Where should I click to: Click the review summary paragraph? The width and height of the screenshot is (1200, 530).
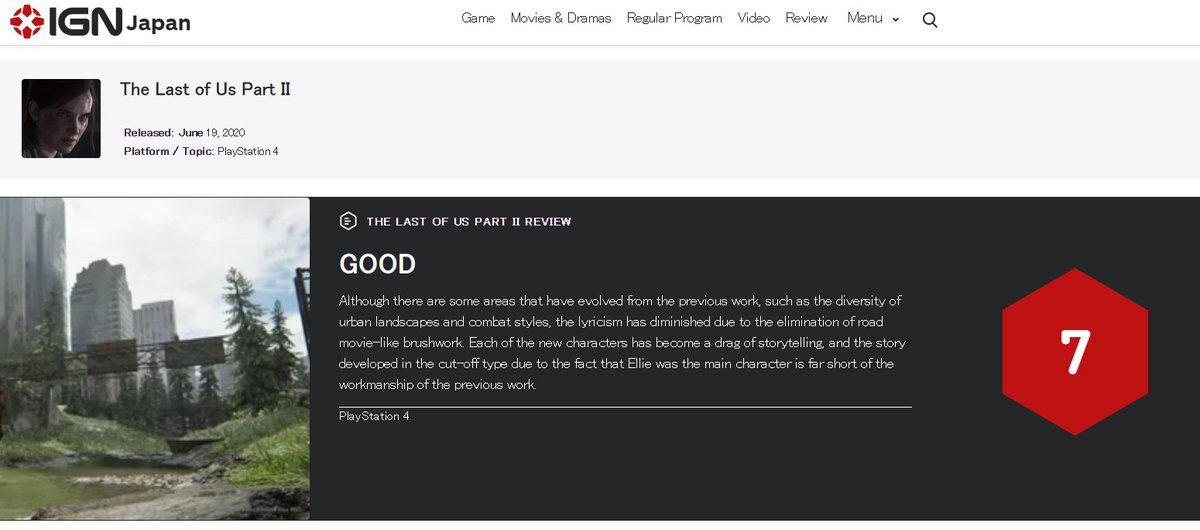[623, 343]
